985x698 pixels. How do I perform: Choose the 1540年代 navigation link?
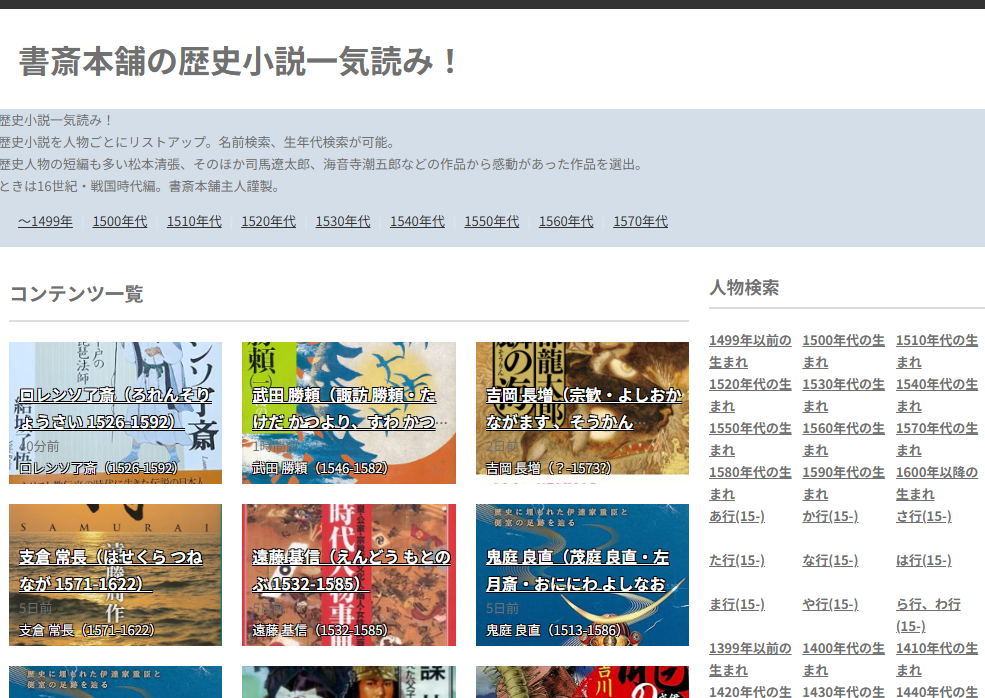417,222
